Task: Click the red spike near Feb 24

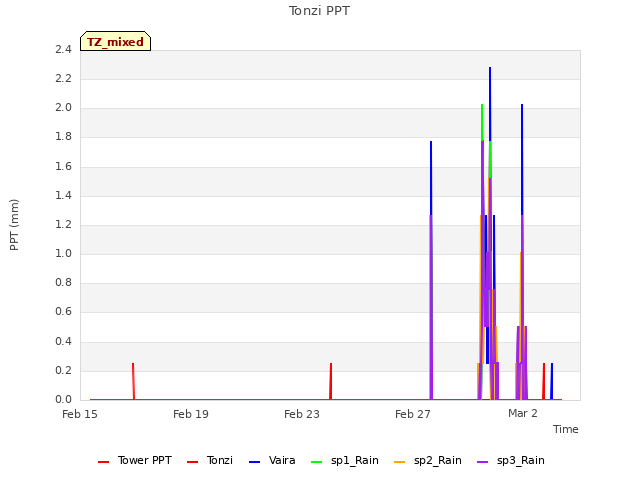Action: tap(331, 381)
